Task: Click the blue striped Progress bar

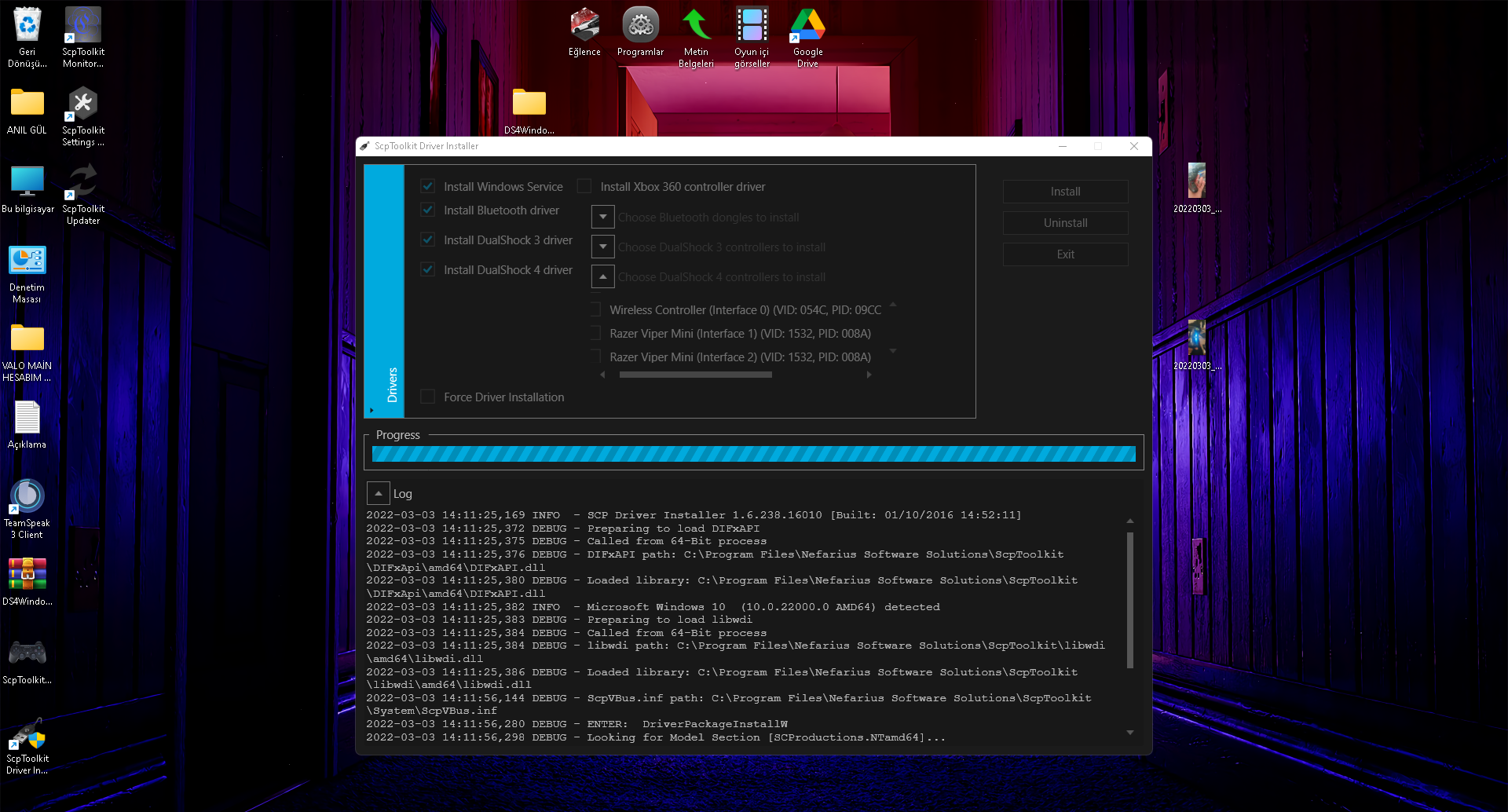Action: pyautogui.click(x=753, y=454)
